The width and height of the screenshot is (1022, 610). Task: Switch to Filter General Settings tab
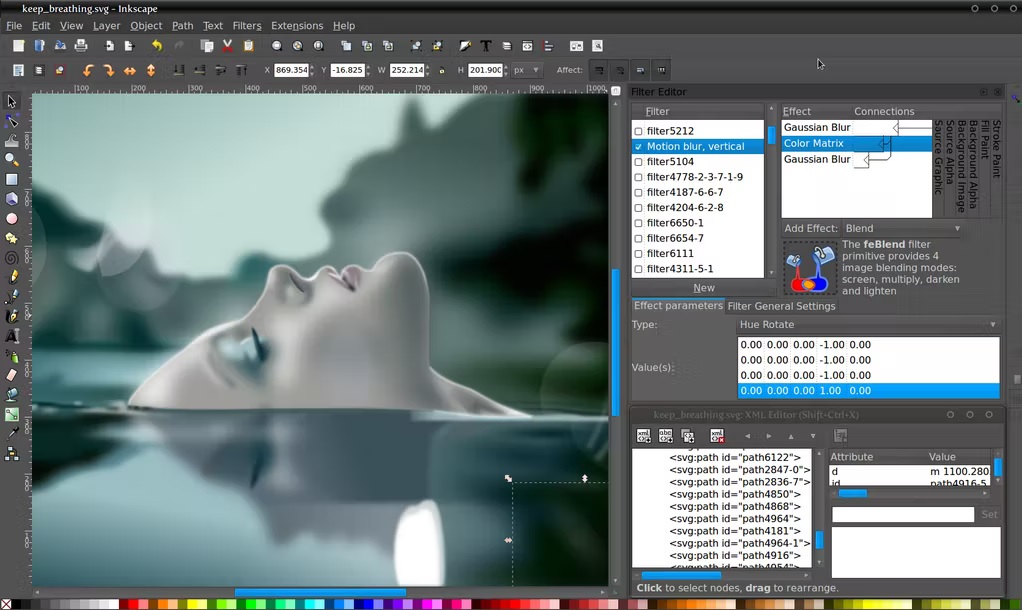click(x=781, y=306)
